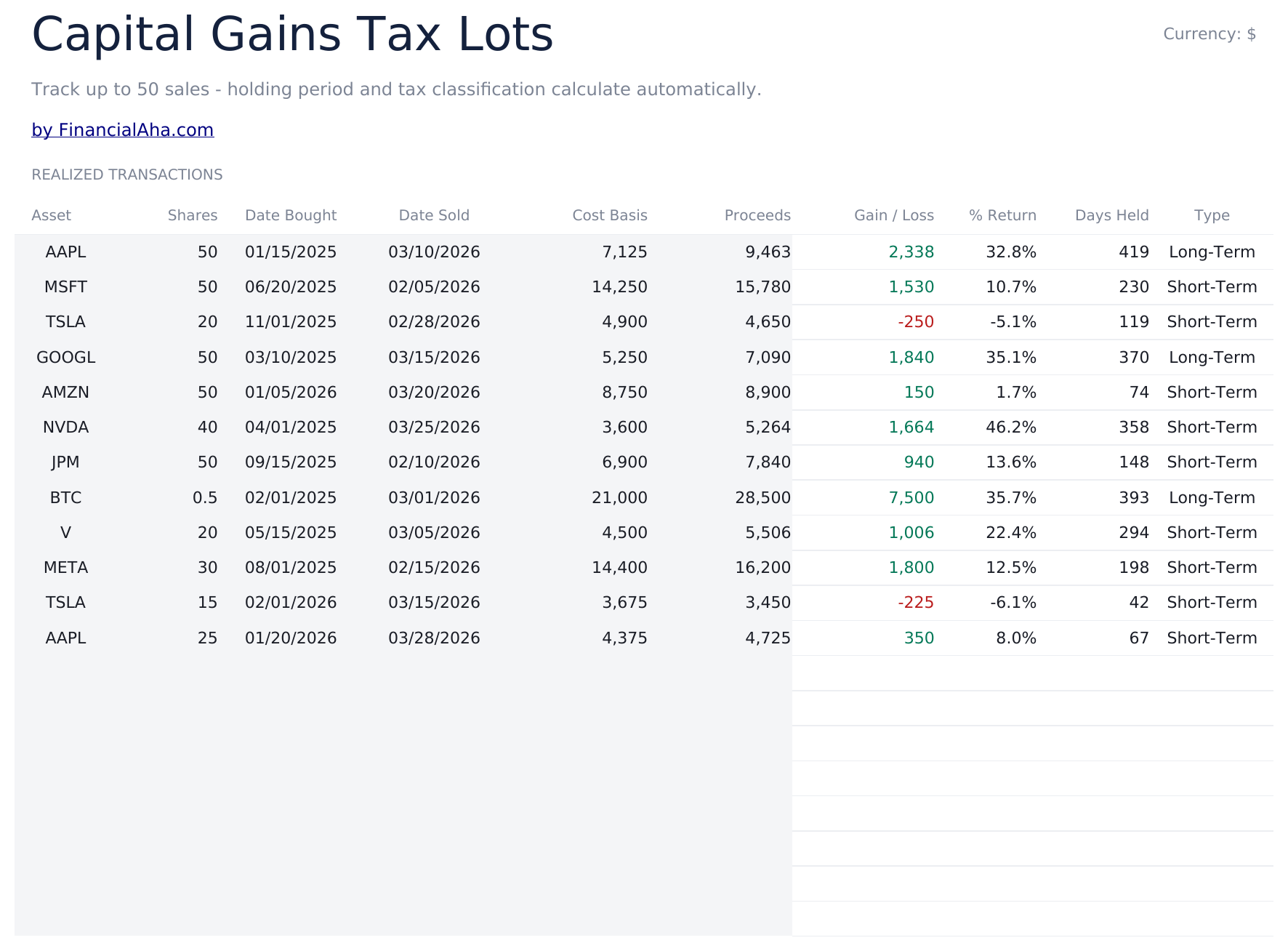Select the Asset column header
This screenshot has height=951, width=1288.
[x=51, y=215]
